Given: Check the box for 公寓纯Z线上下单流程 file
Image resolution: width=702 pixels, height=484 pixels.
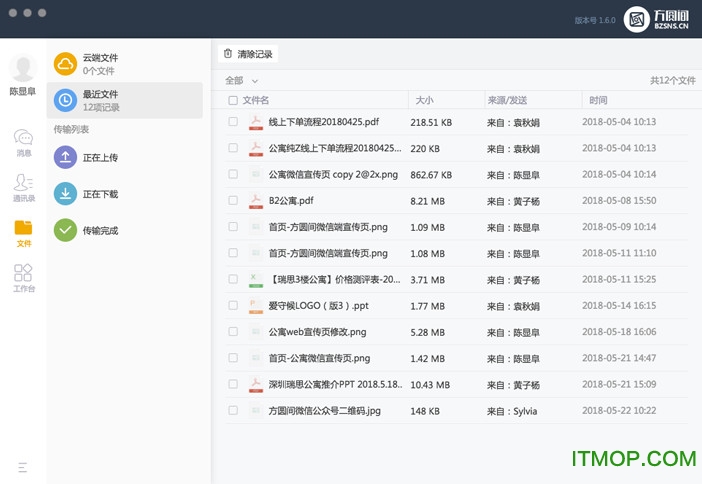Looking at the screenshot, I should point(233,148).
